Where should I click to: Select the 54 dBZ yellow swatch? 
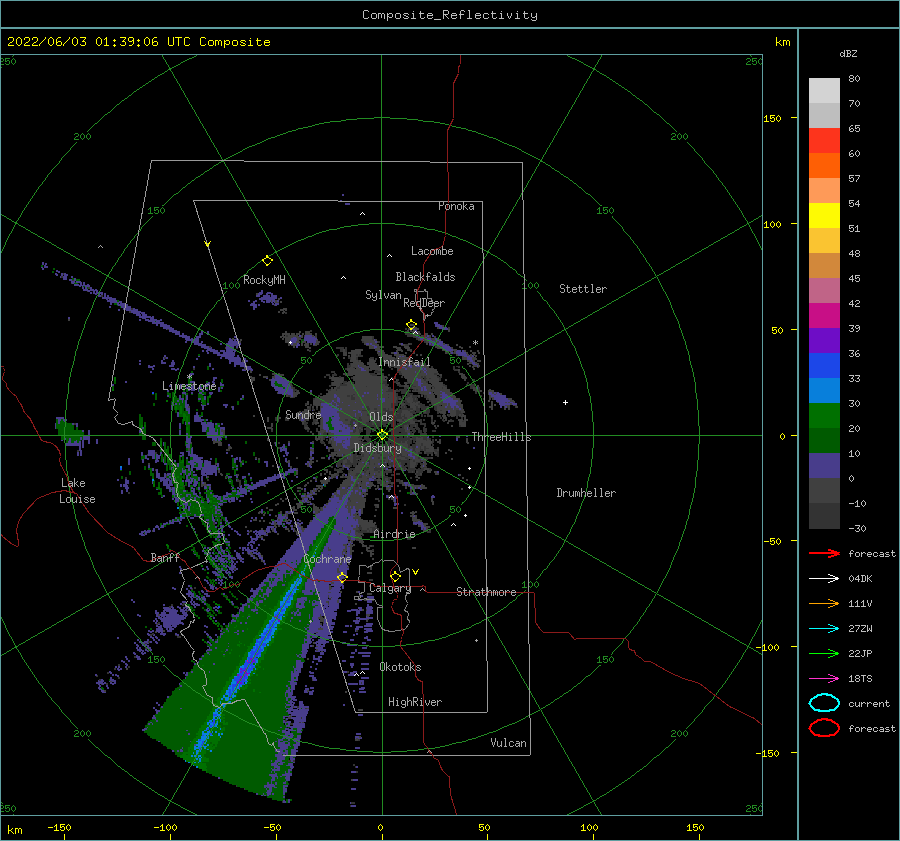[x=824, y=216]
